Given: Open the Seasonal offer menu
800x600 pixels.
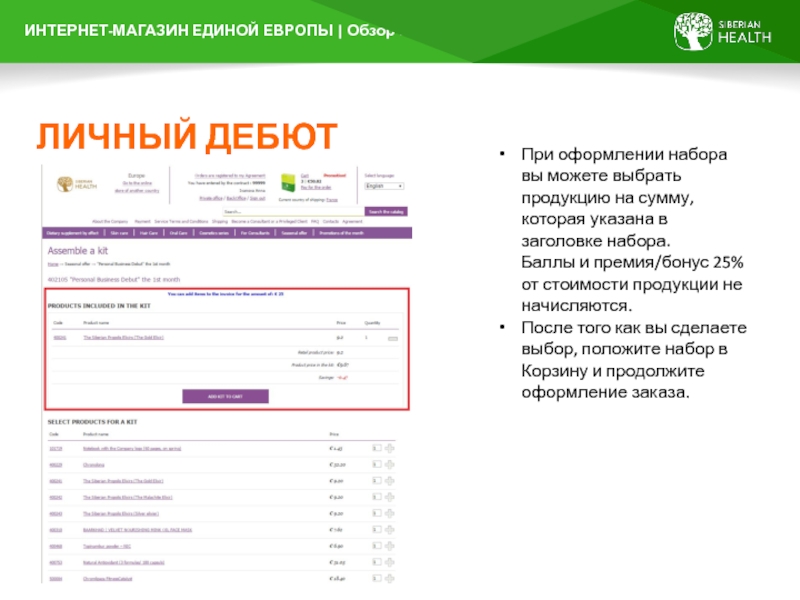Looking at the screenshot, I should point(294,233).
